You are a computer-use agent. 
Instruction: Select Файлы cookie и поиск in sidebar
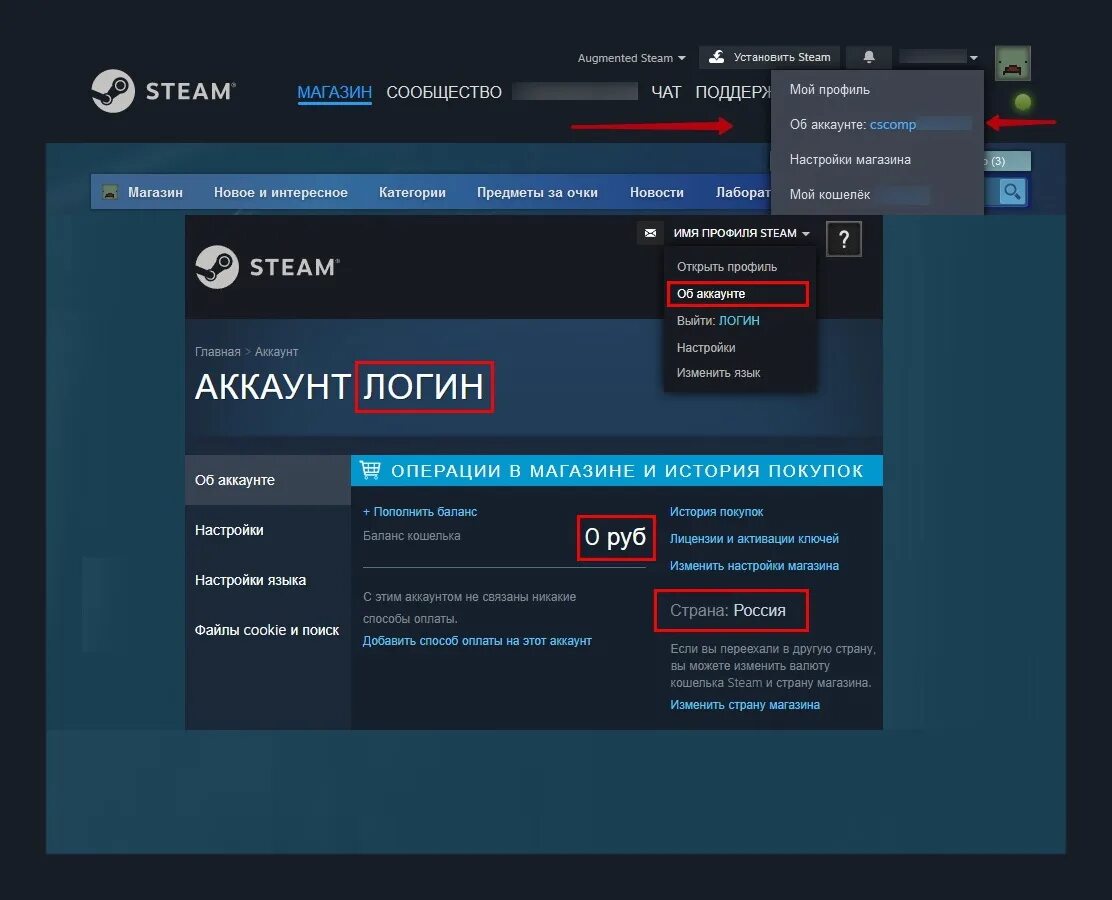tap(268, 630)
